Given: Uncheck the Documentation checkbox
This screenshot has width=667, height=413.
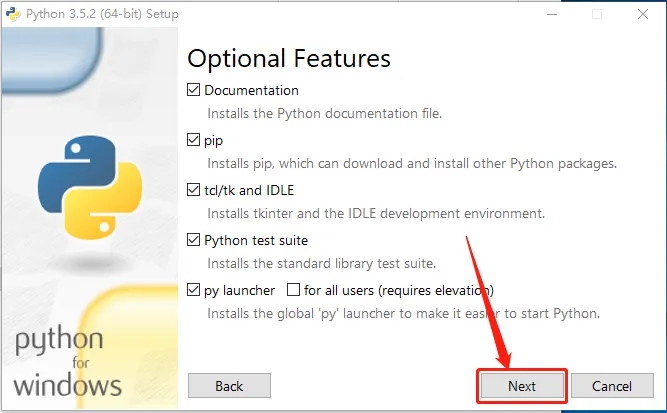Looking at the screenshot, I should [194, 90].
